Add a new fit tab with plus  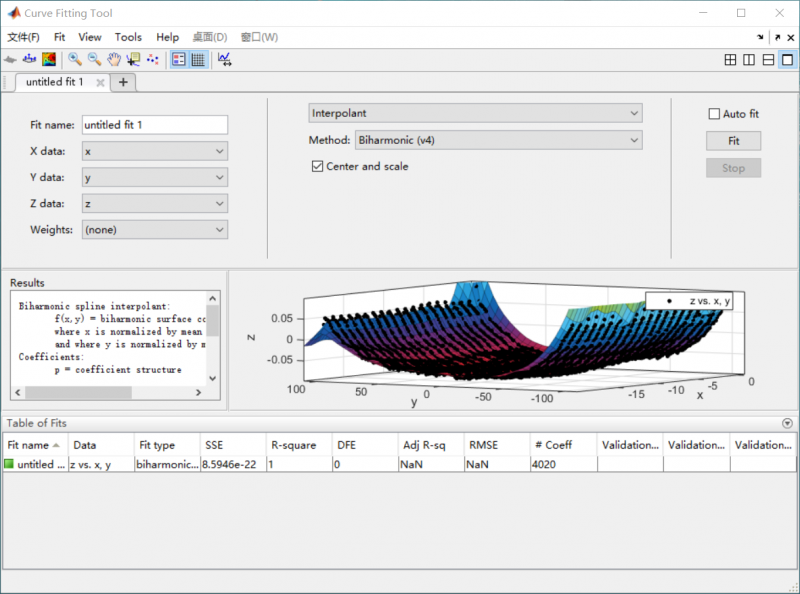pyautogui.click(x=123, y=82)
